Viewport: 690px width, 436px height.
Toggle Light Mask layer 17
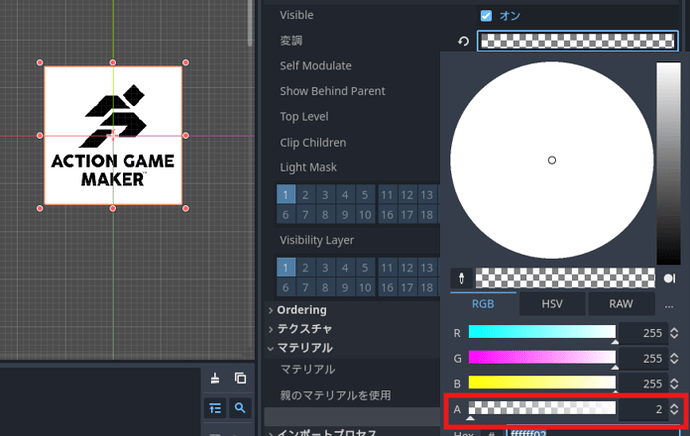407,215
